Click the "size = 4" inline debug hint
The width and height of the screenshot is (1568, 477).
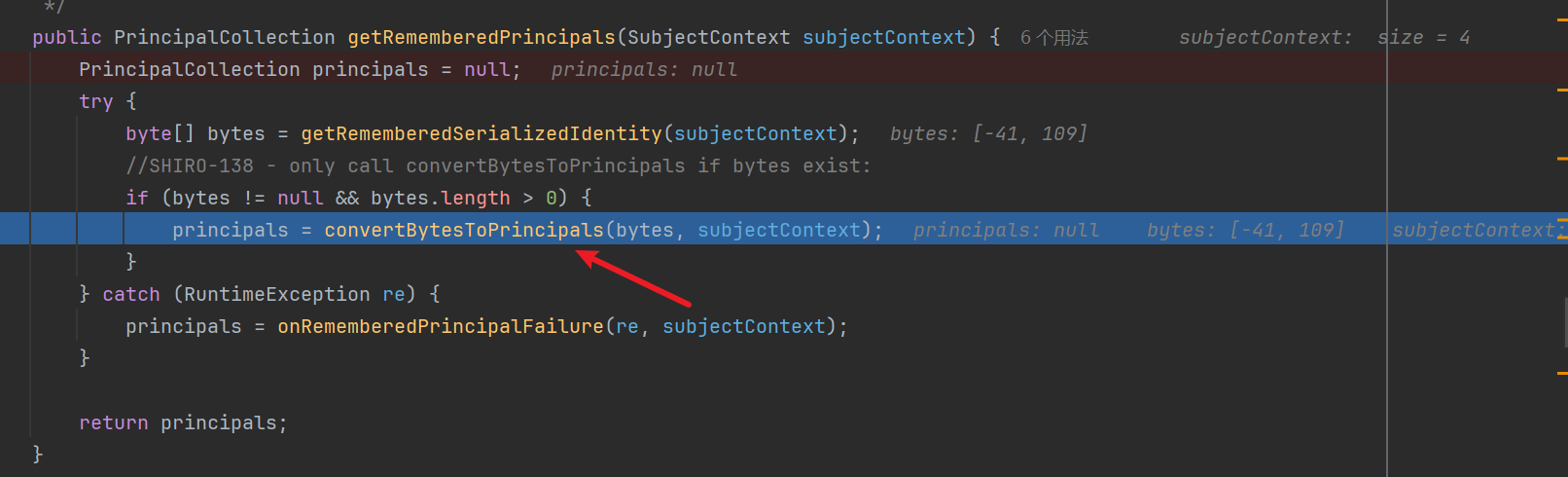pyautogui.click(x=1424, y=38)
